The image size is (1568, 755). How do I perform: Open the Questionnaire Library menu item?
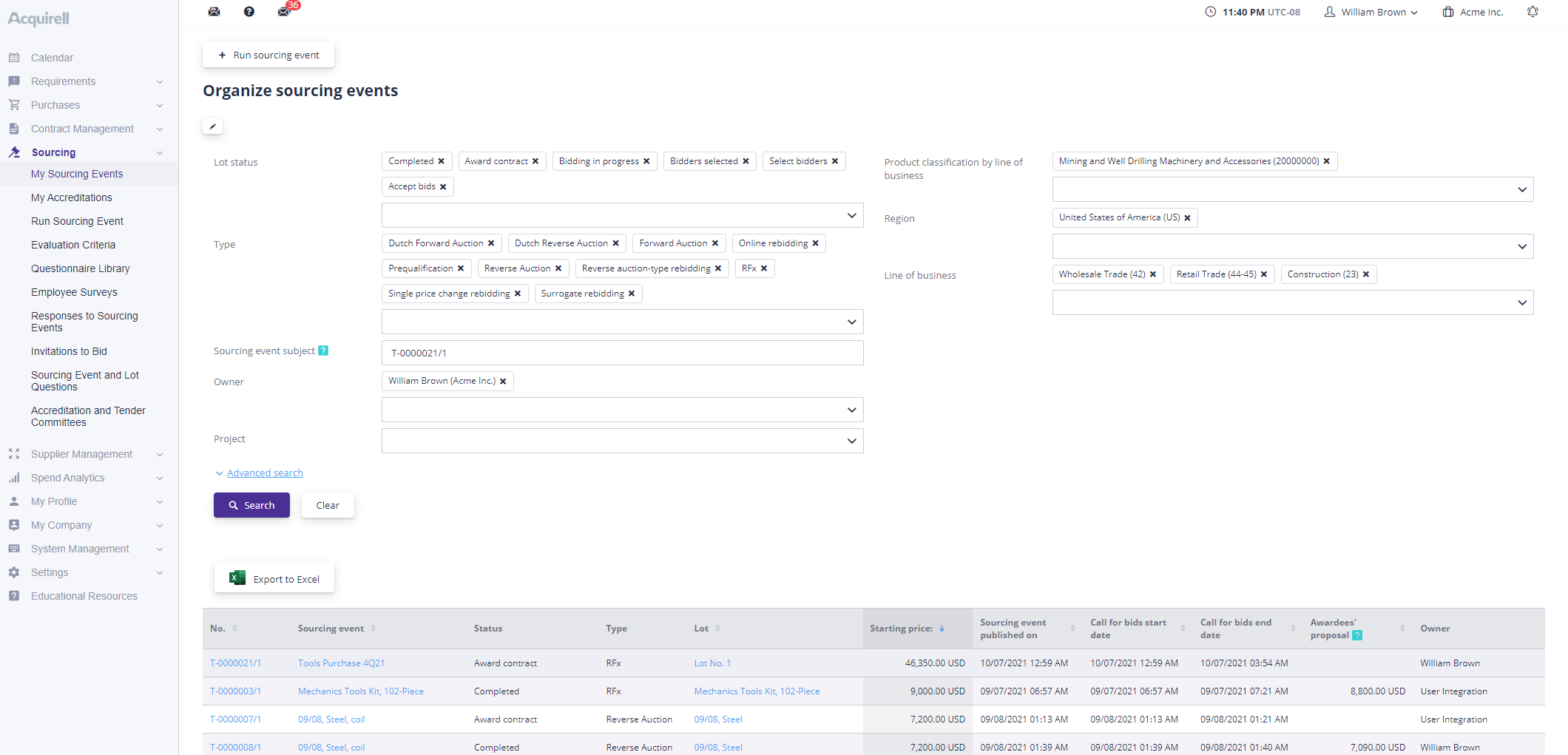coord(81,268)
